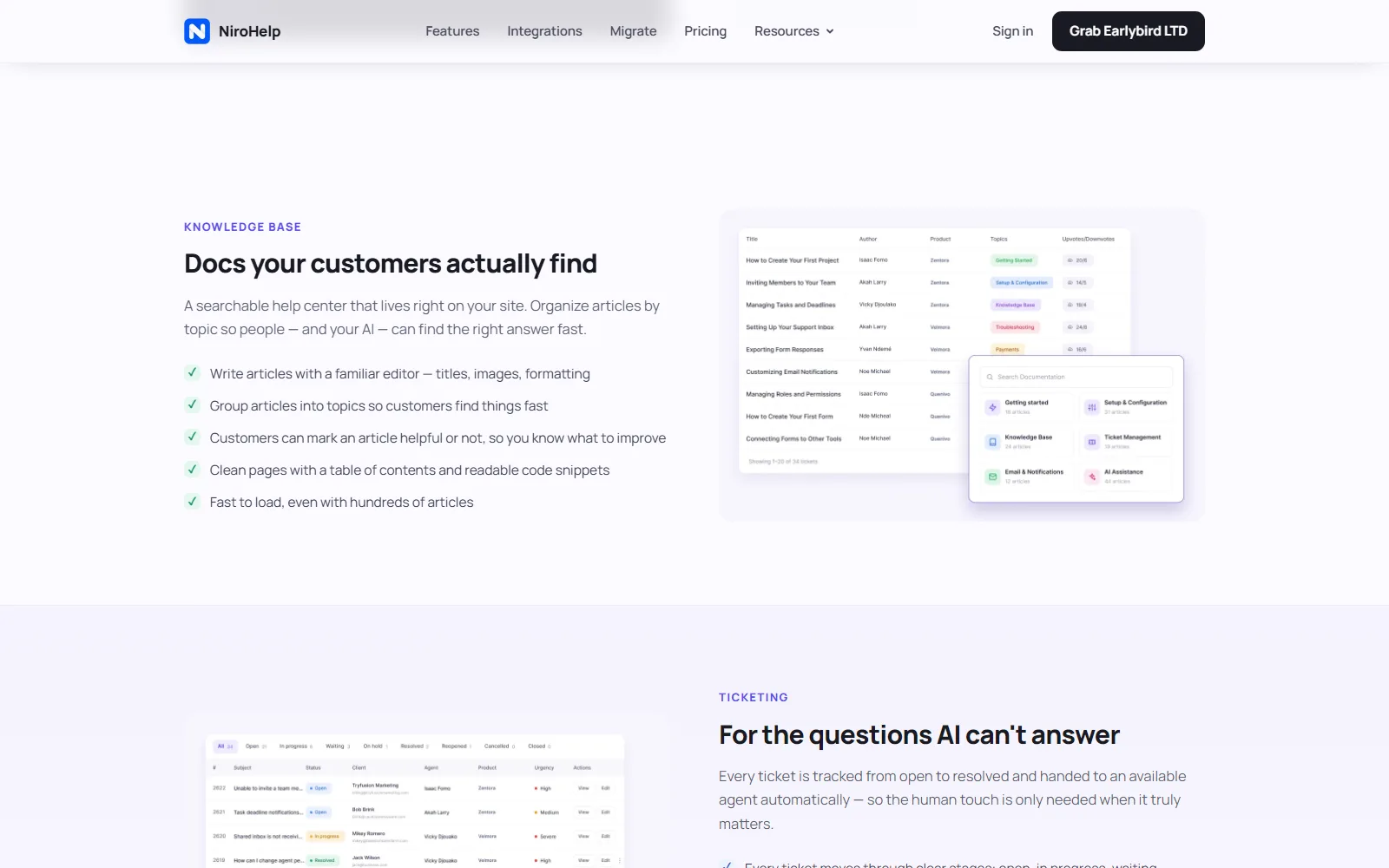Click the 'TICKETING' section label
The image size is (1389, 868).
tap(754, 697)
